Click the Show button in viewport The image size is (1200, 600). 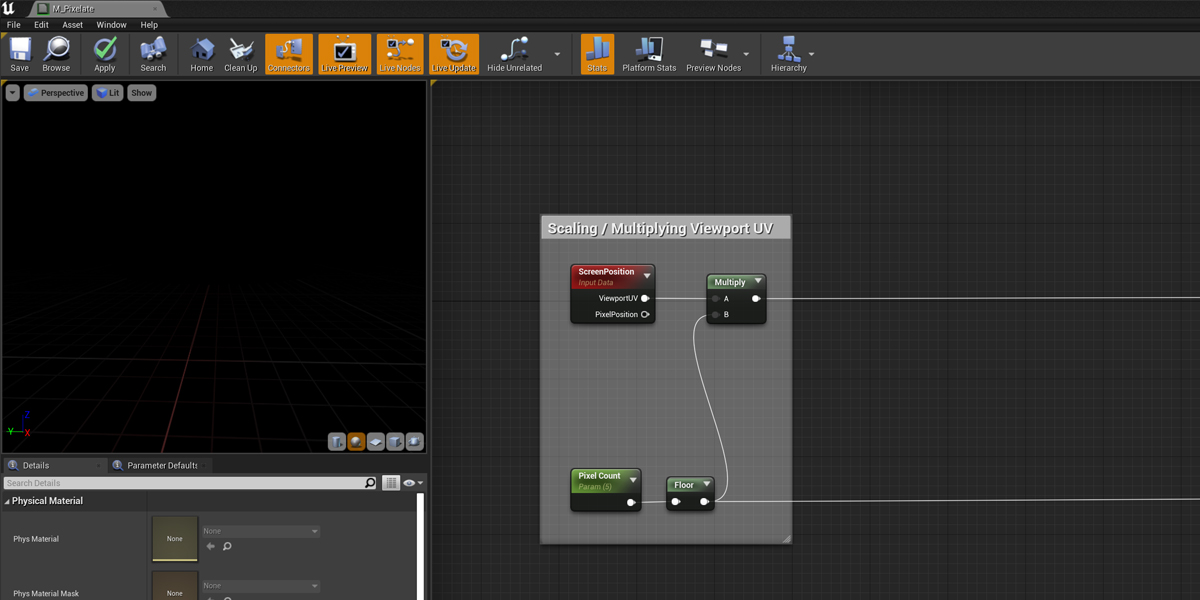(142, 93)
